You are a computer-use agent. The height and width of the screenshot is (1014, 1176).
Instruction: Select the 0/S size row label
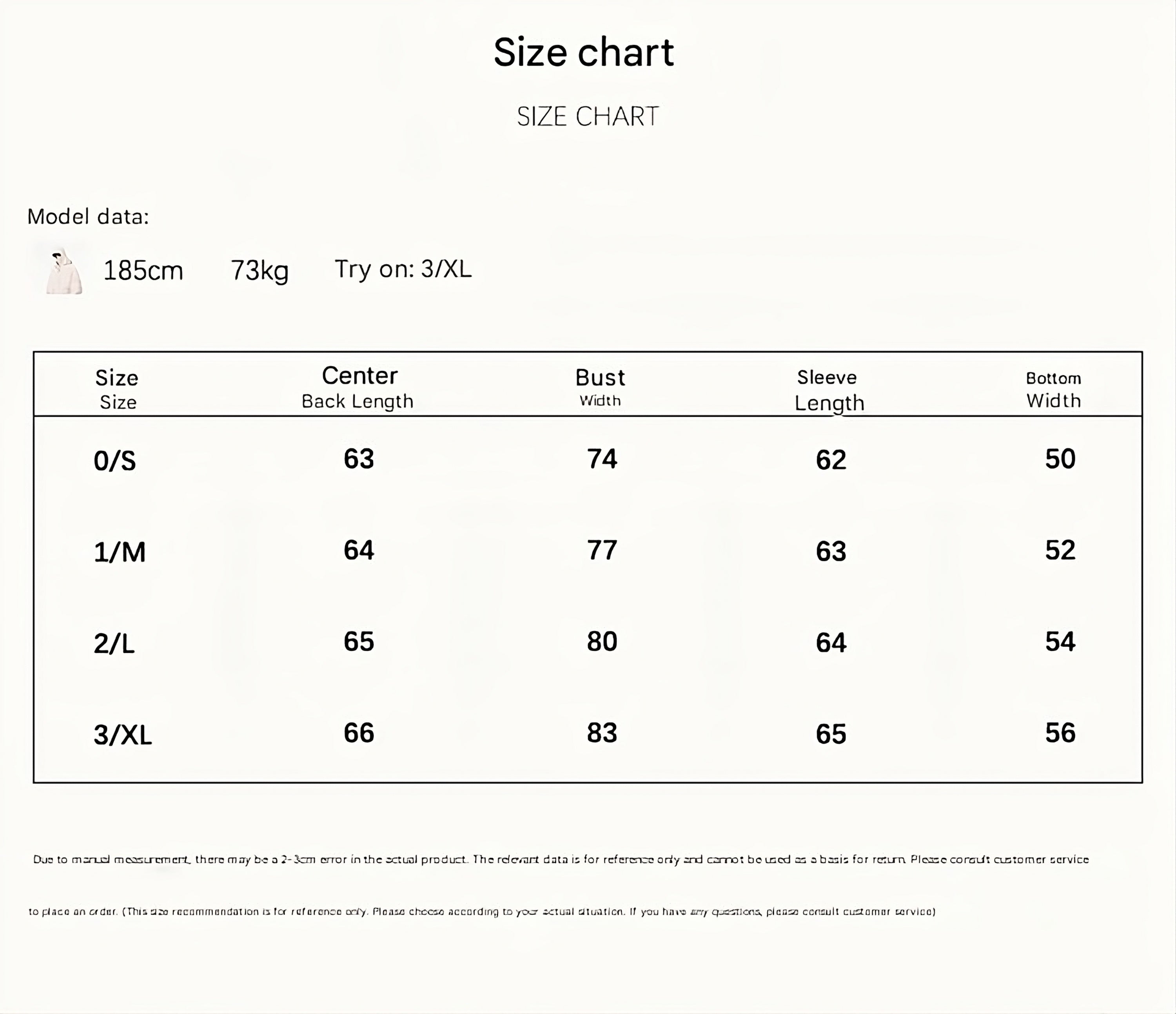coord(114,460)
